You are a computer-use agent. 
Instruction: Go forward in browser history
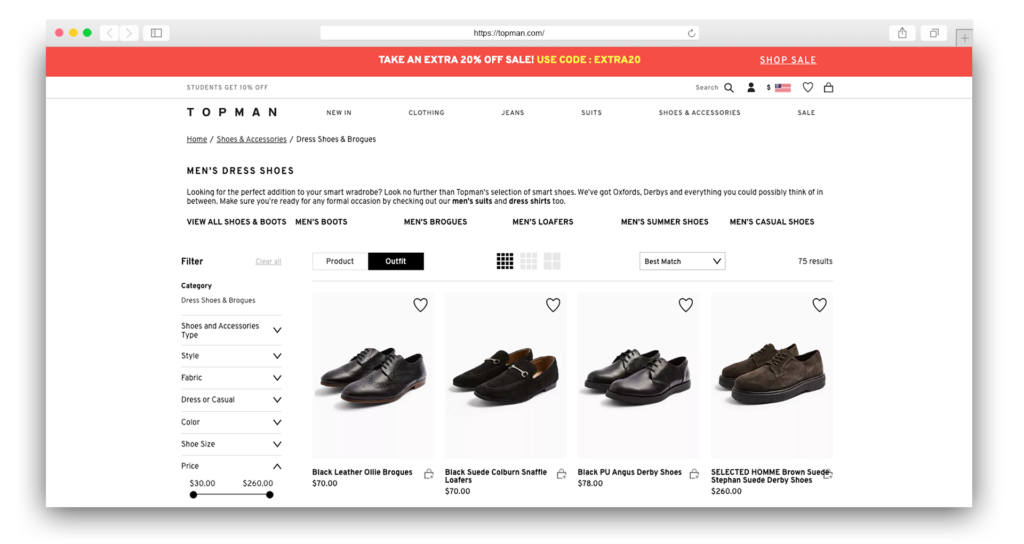pos(129,33)
